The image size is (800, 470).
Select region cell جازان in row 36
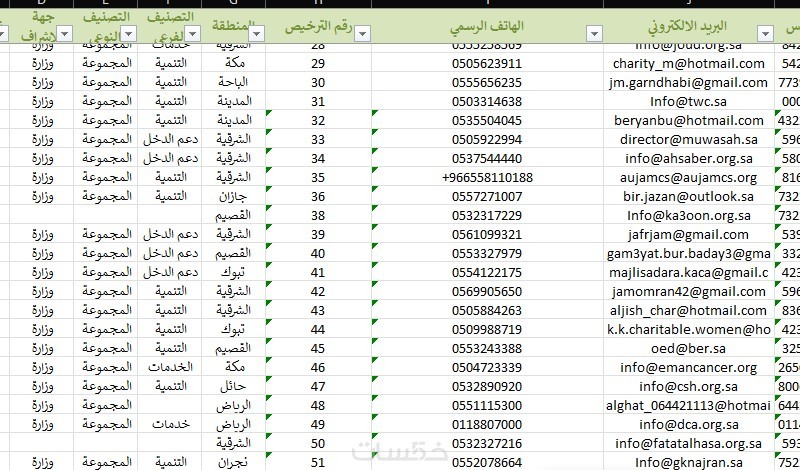(234, 196)
